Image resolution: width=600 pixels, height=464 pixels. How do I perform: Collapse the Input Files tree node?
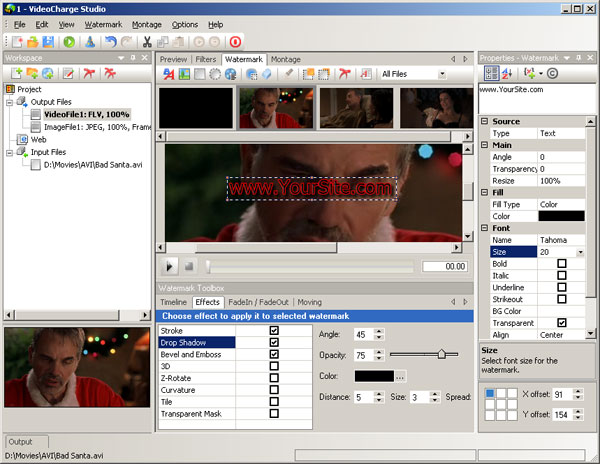[10, 153]
